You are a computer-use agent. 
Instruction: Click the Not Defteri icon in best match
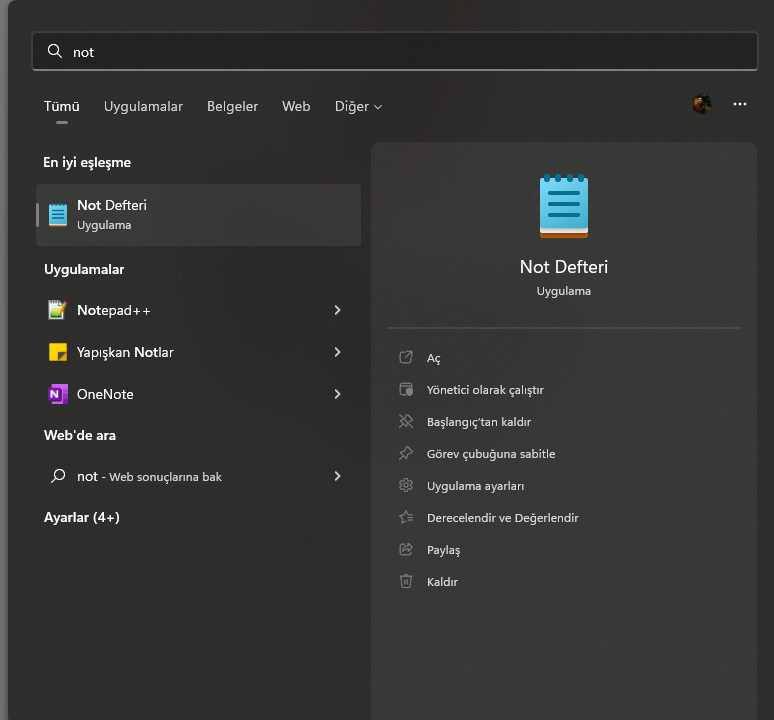58,214
